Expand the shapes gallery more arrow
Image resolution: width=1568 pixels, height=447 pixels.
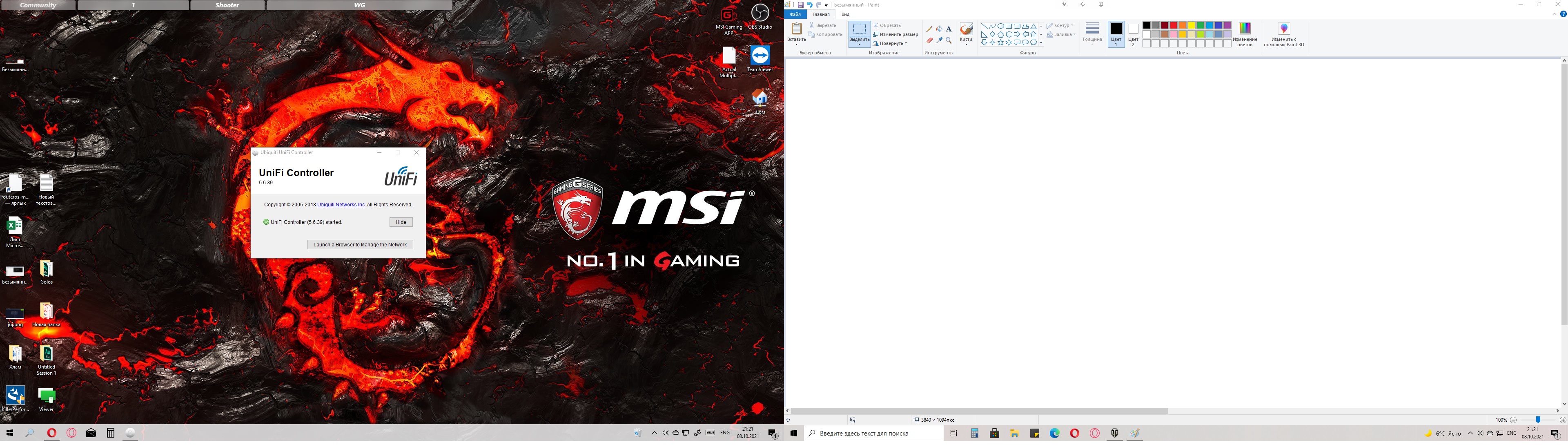click(x=1041, y=42)
